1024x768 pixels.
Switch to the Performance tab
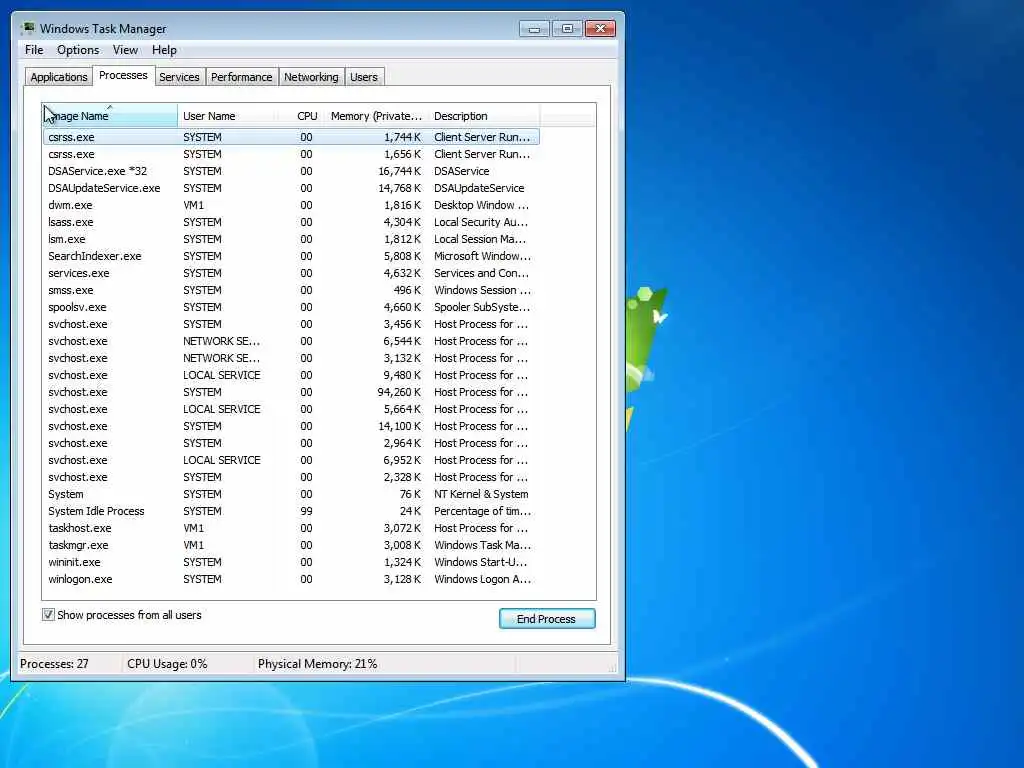(242, 77)
